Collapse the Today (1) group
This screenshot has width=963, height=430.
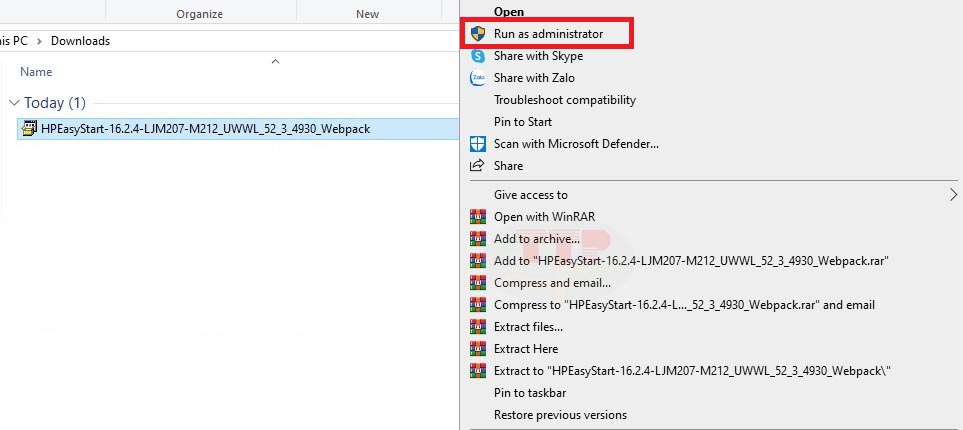(15, 103)
